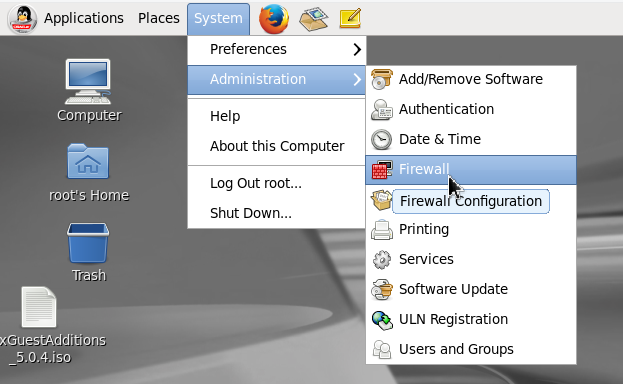
Task: Open About this Computer
Action: tap(277, 146)
